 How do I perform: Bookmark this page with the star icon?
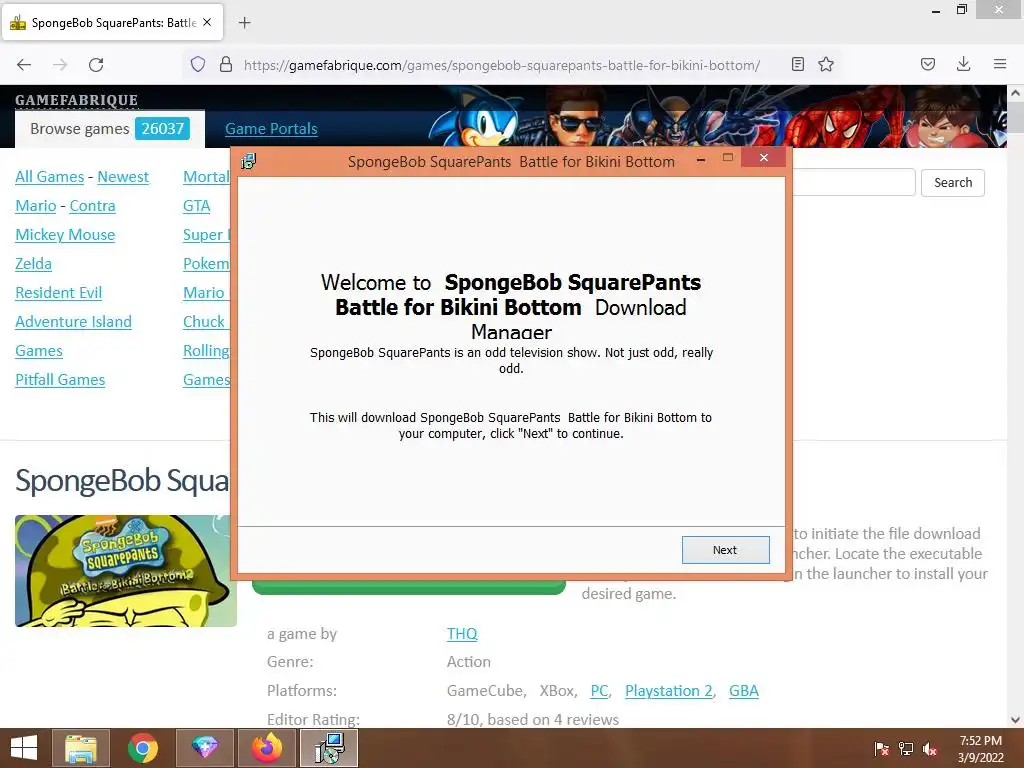point(826,64)
